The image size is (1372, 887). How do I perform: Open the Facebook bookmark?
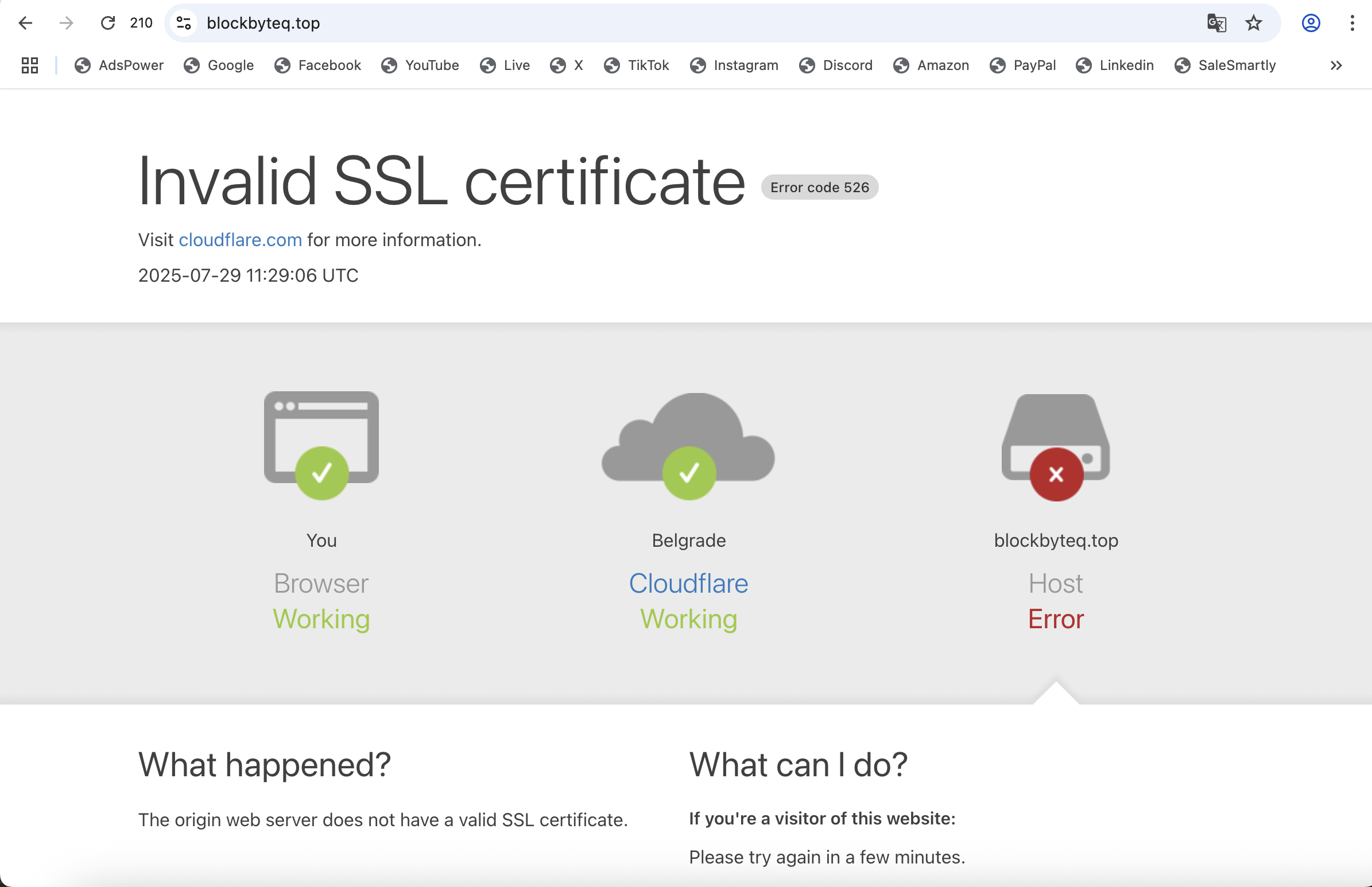click(317, 65)
